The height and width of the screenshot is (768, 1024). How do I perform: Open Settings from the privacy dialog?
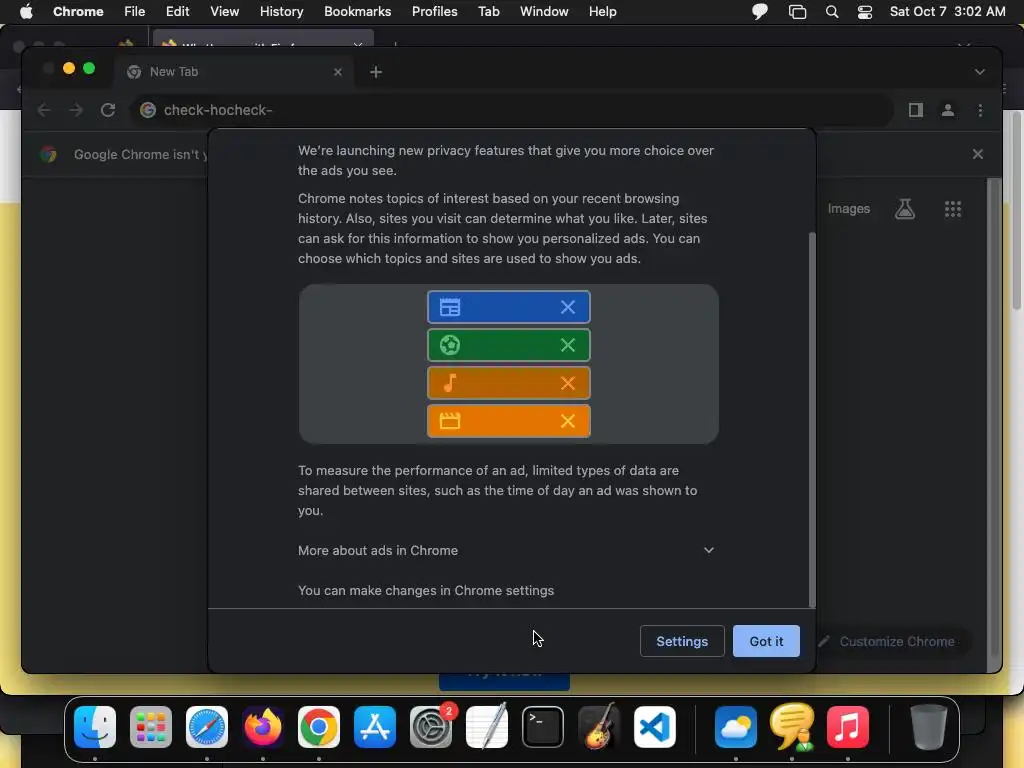pos(682,641)
